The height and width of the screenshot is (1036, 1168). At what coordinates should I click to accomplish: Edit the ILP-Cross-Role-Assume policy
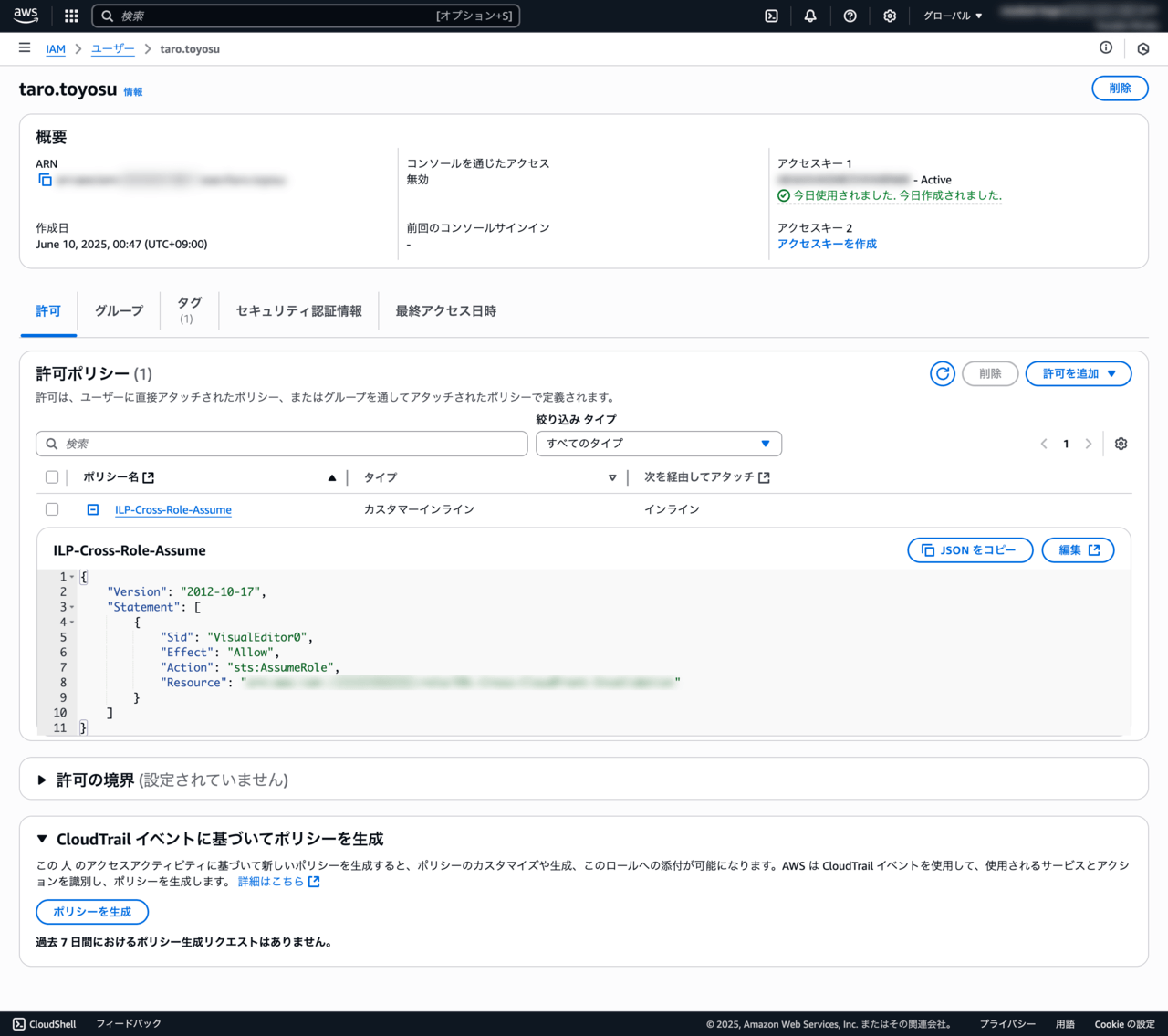pyautogui.click(x=1078, y=550)
